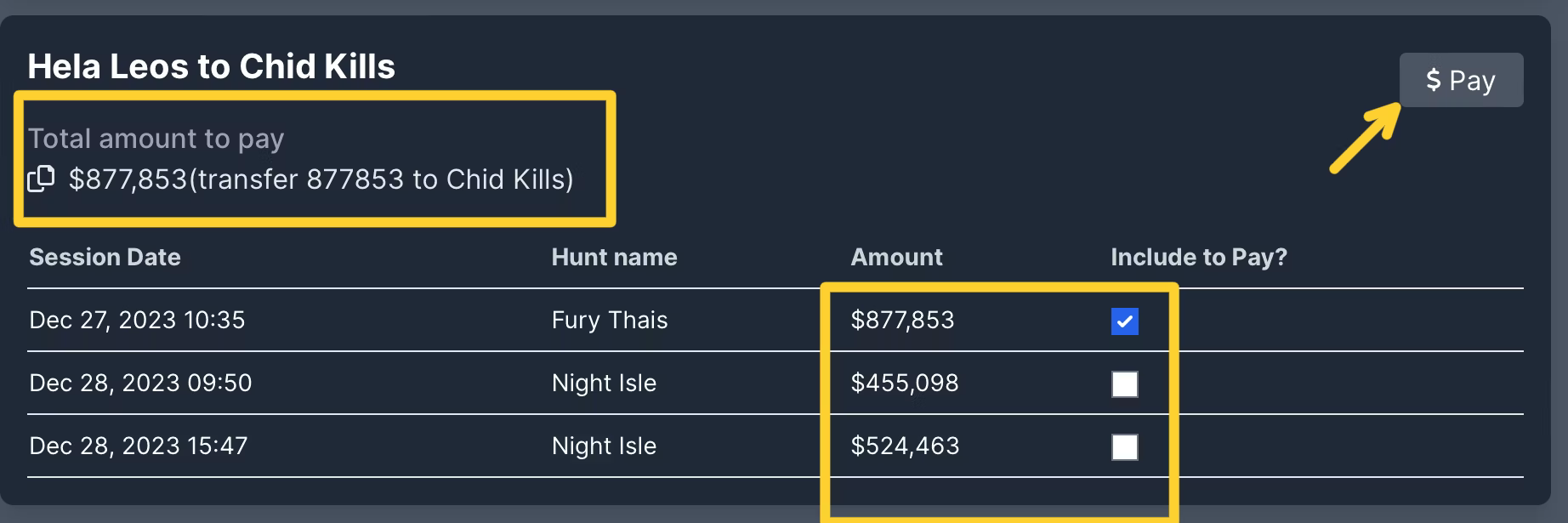This screenshot has height=523, width=1568.
Task: Select the Dec 28, 2023 15:47 session date
Action: point(139,446)
